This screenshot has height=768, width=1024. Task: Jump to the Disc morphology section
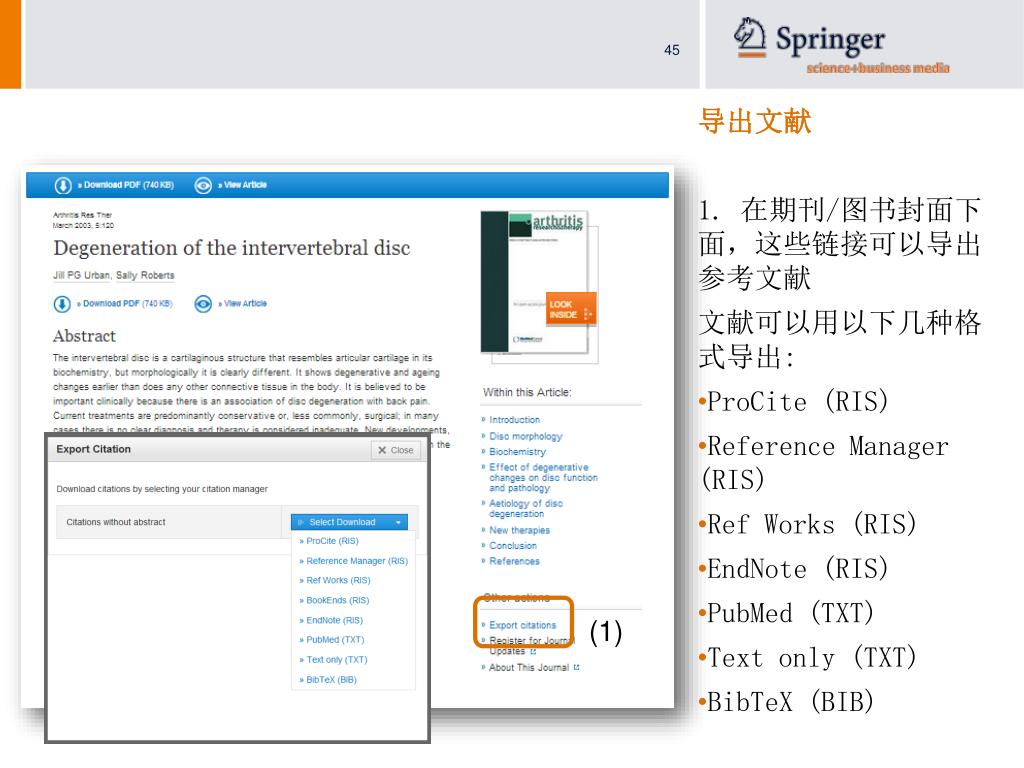pyautogui.click(x=526, y=436)
